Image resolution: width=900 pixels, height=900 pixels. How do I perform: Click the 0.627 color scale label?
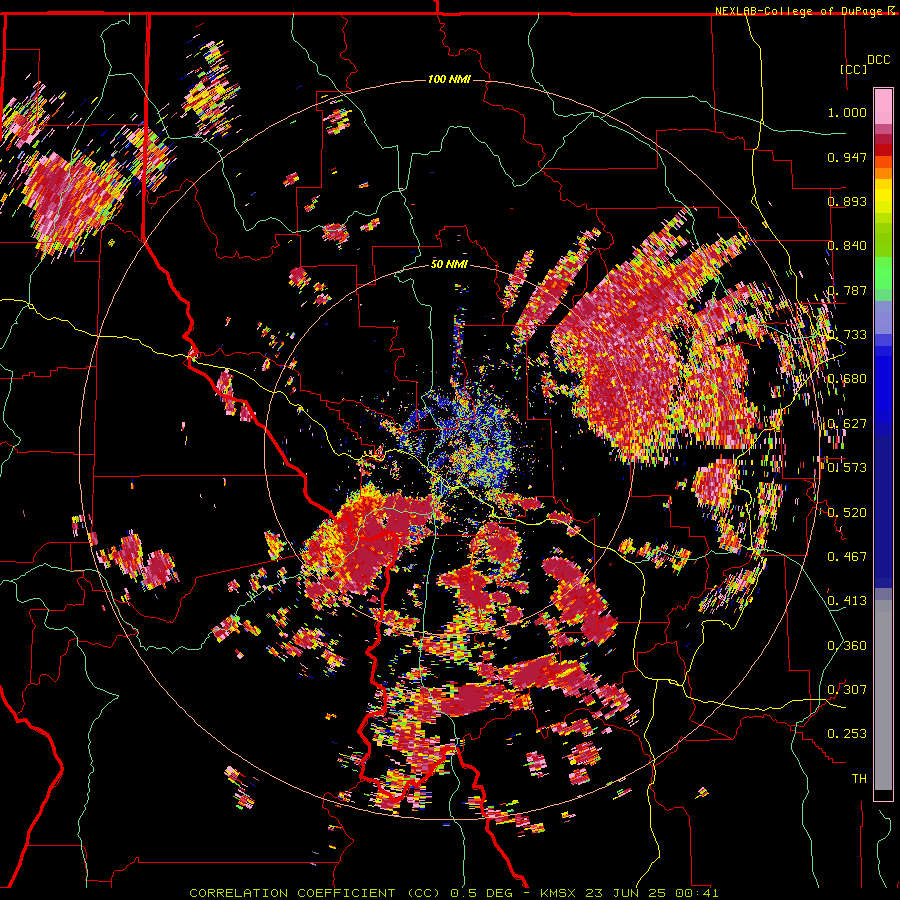pyautogui.click(x=847, y=424)
